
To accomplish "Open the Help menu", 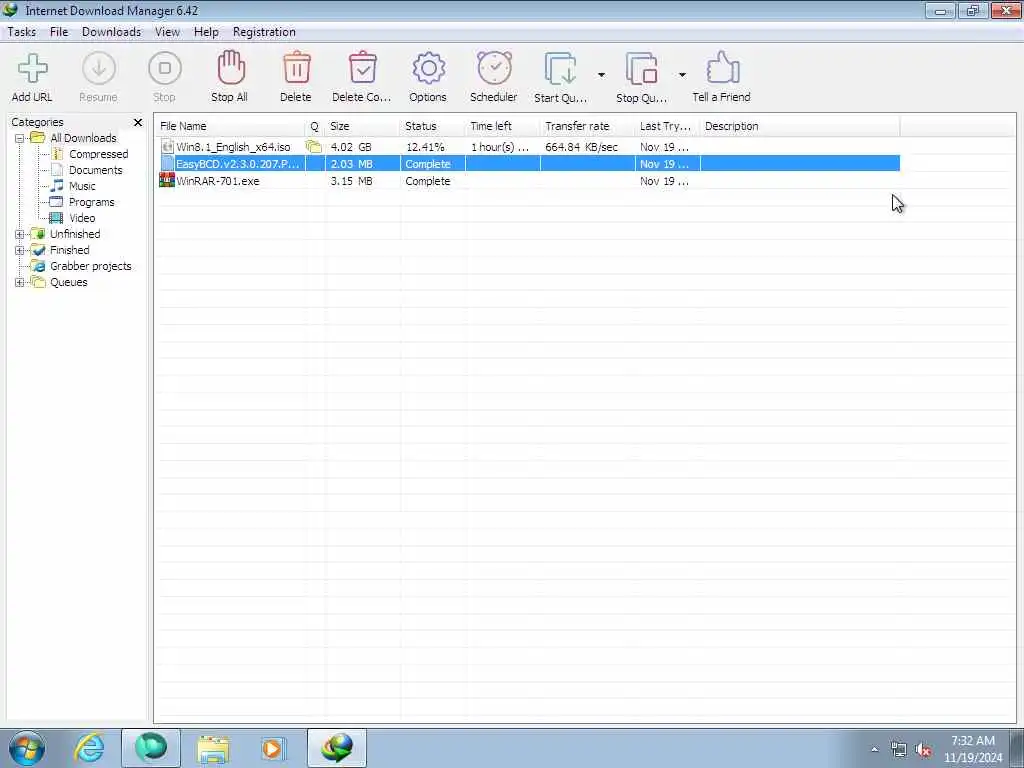I will [206, 32].
